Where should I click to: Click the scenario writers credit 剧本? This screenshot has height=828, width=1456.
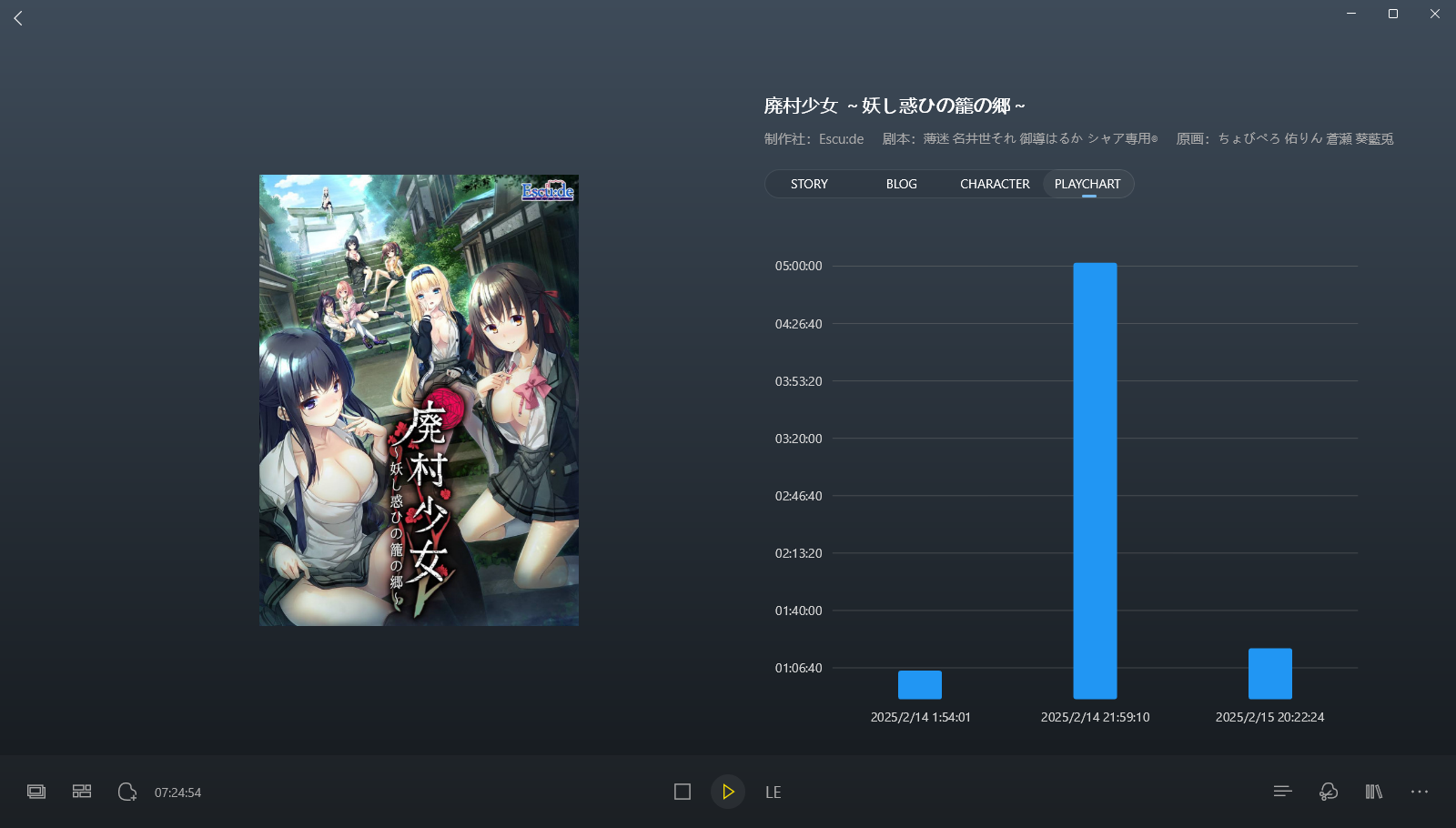[1020, 139]
